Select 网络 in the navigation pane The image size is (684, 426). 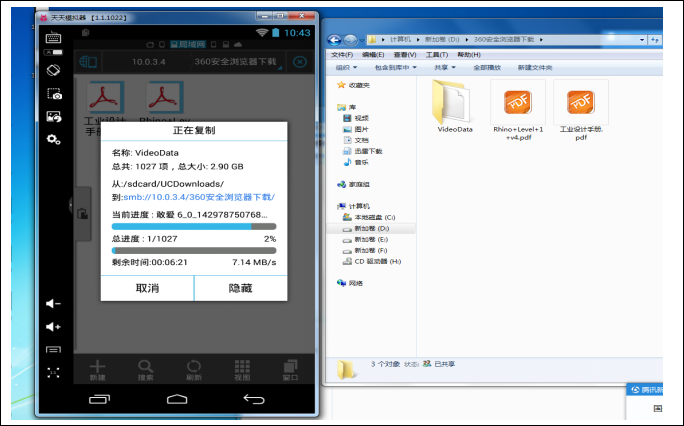(x=350, y=283)
